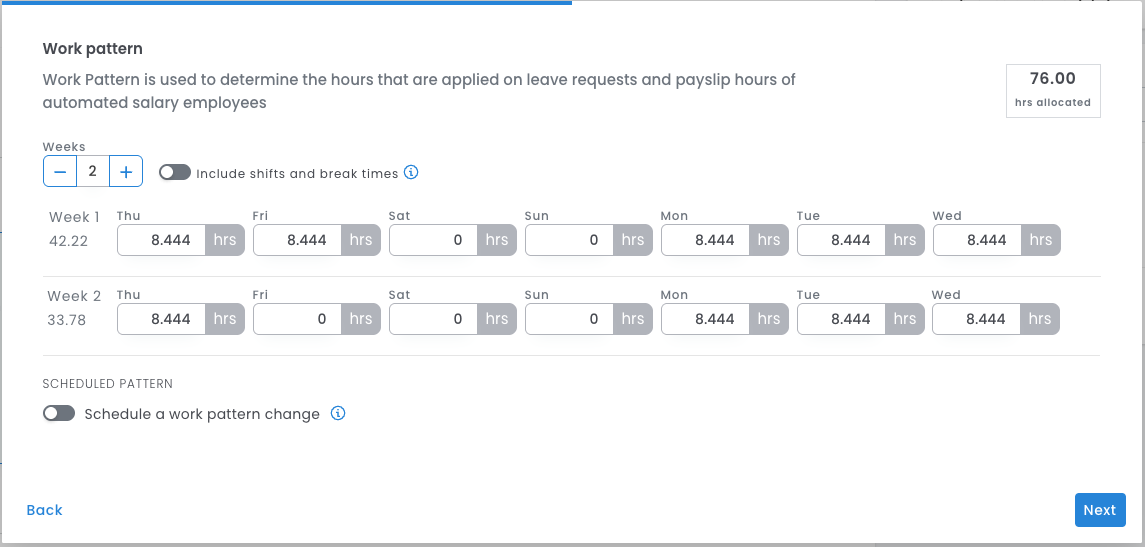Click the plus icon to increase weeks
Image resolution: width=1145 pixels, height=547 pixels.
tap(126, 172)
